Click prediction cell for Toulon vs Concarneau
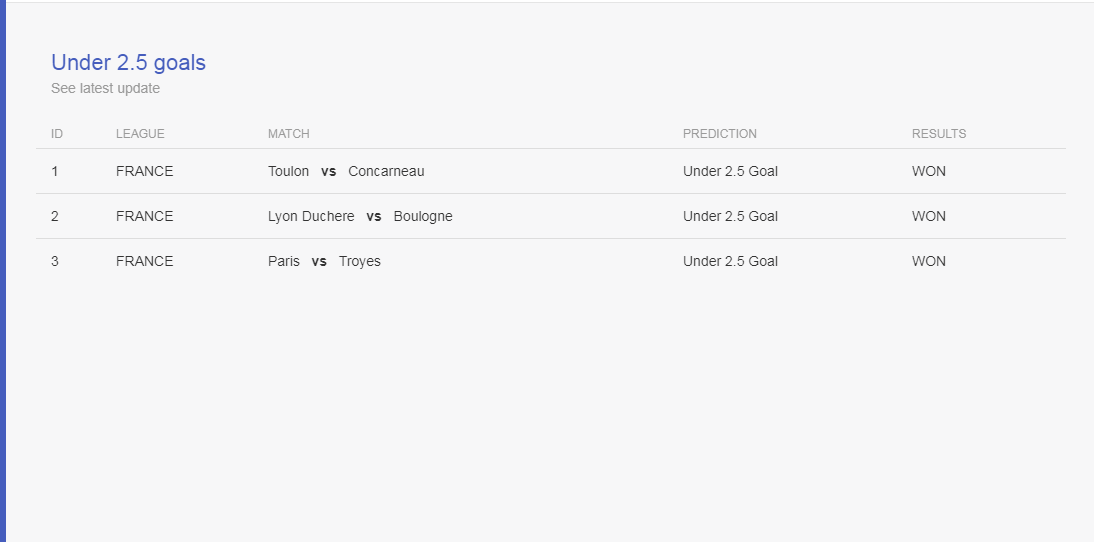Screen dimensions: 1094x542 click(730, 172)
